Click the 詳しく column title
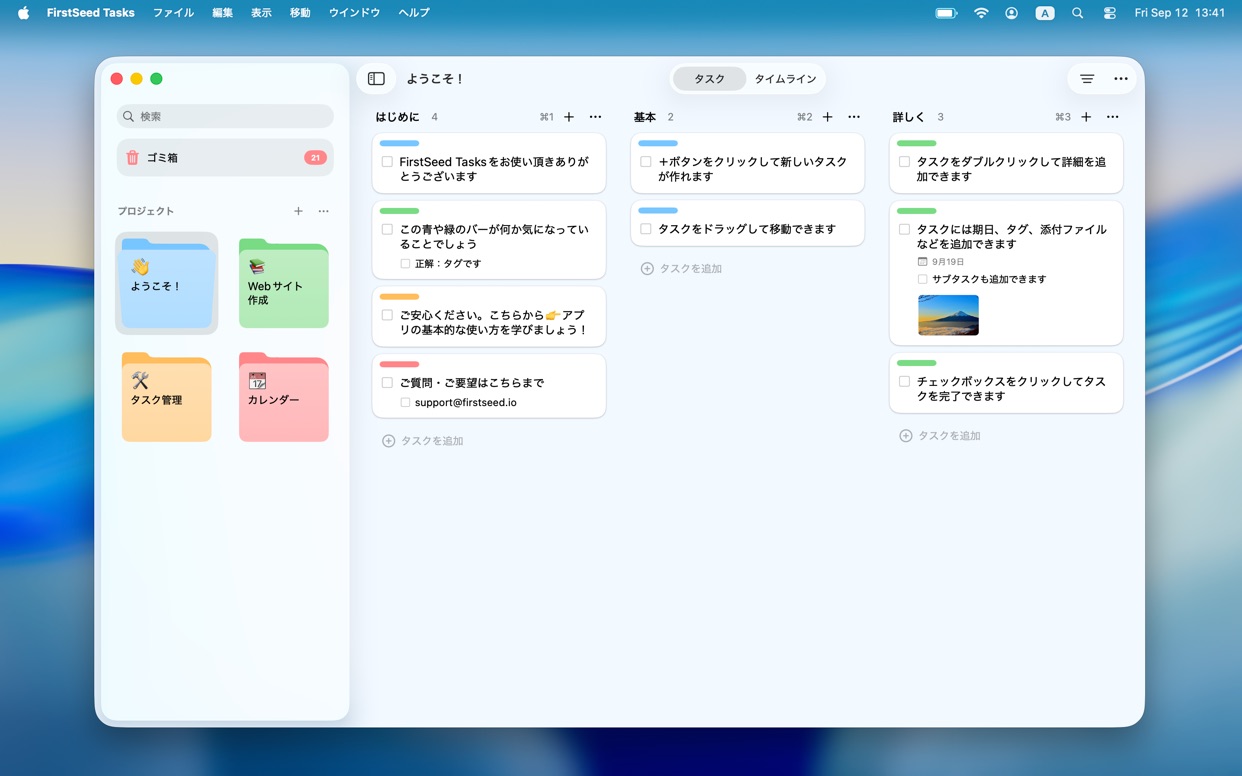 click(x=909, y=117)
